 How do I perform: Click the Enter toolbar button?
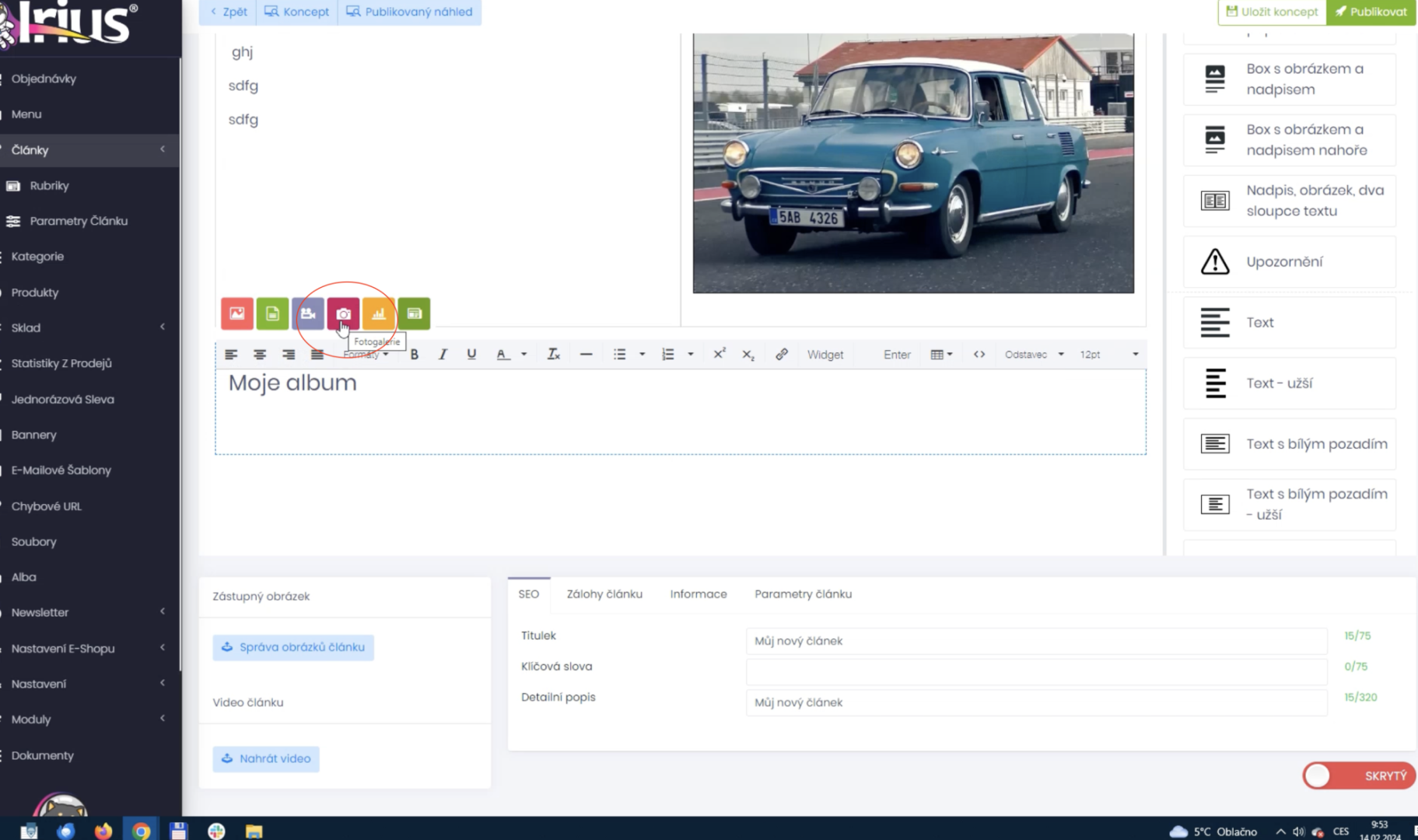click(x=897, y=355)
